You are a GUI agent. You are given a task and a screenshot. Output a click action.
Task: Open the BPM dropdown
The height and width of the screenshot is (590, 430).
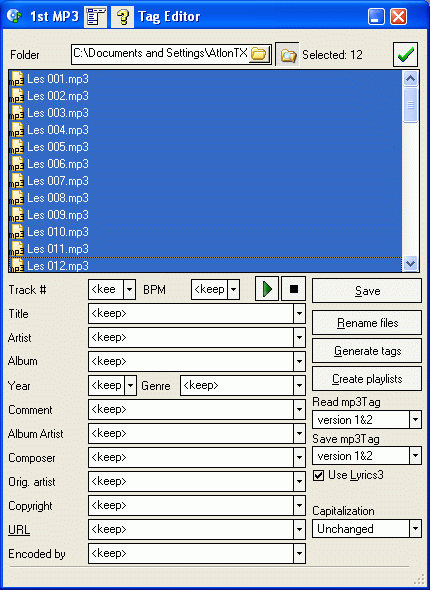pos(233,289)
